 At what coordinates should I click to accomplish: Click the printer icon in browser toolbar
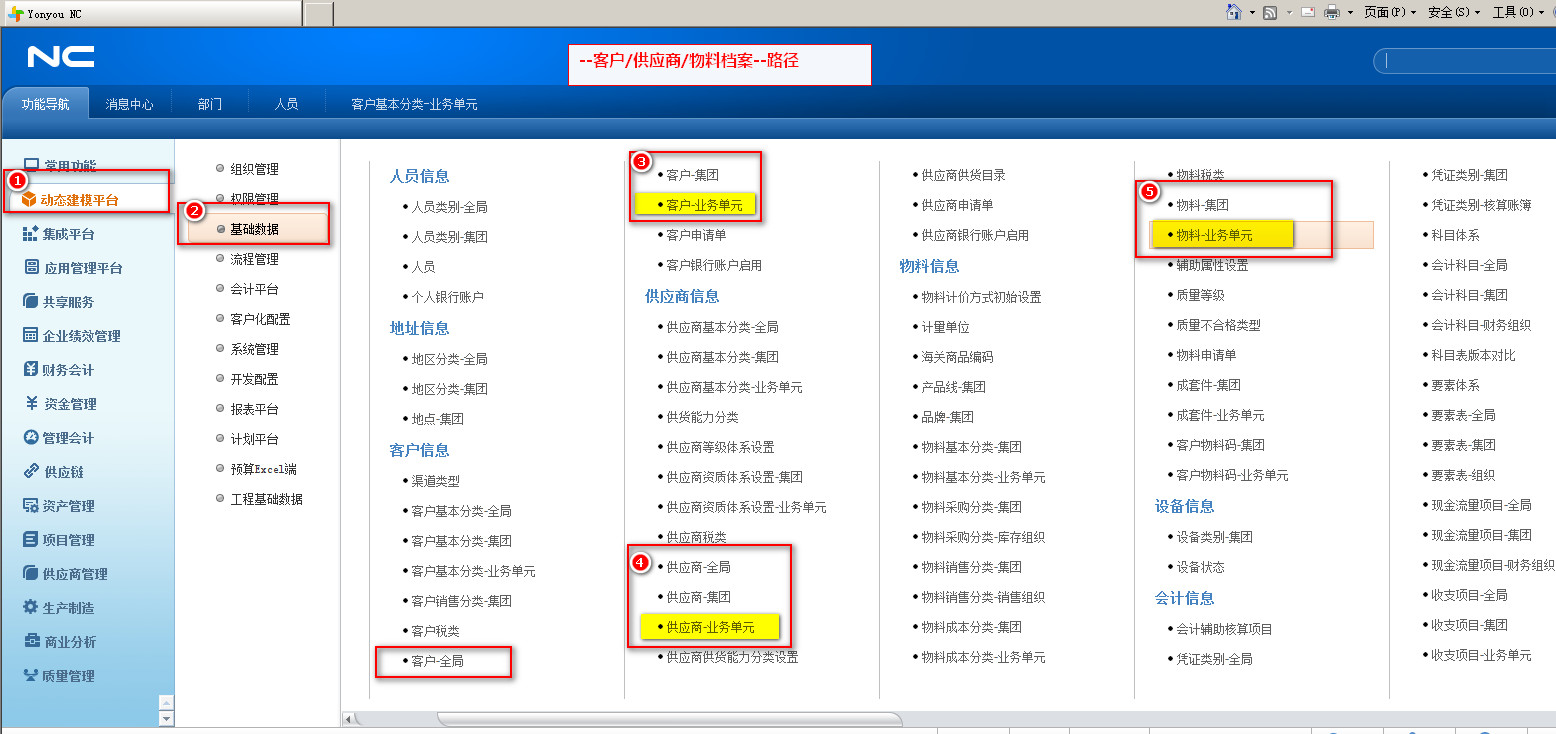tap(1332, 12)
